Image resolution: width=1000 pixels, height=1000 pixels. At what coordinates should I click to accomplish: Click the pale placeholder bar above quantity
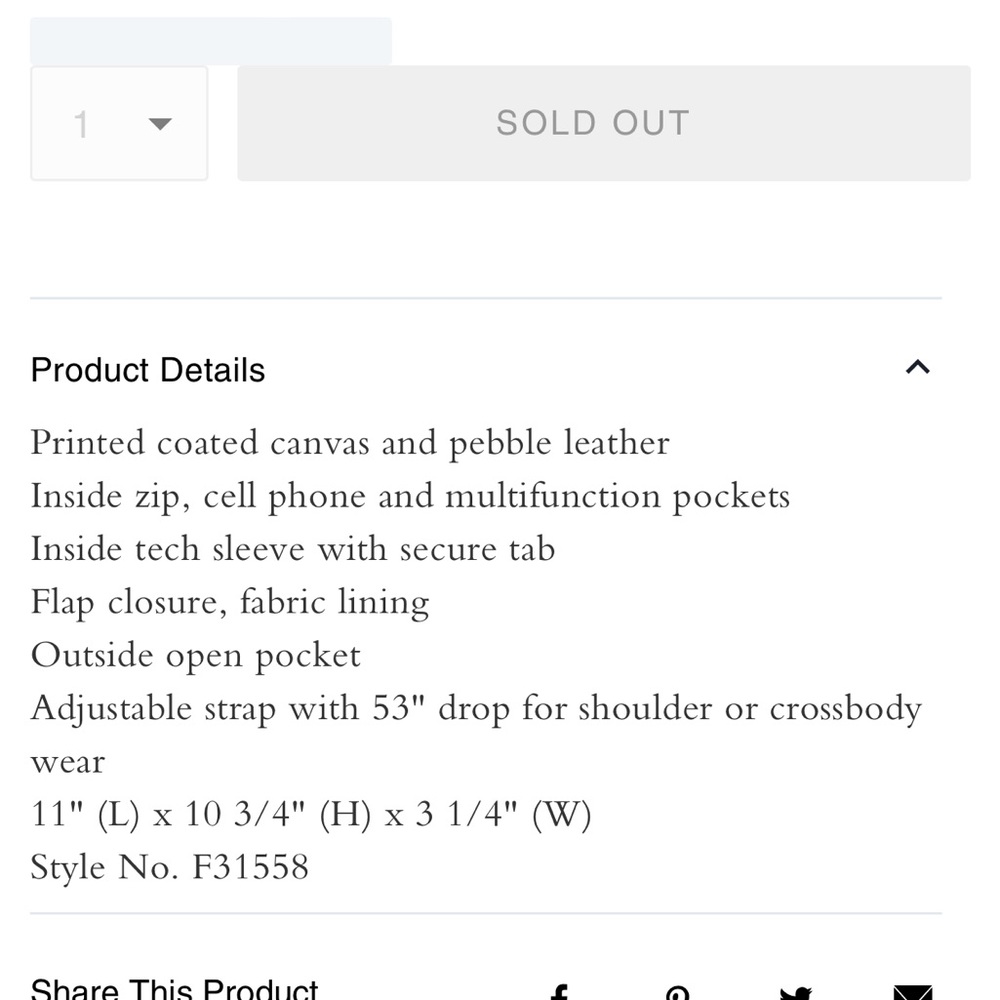coord(211,41)
